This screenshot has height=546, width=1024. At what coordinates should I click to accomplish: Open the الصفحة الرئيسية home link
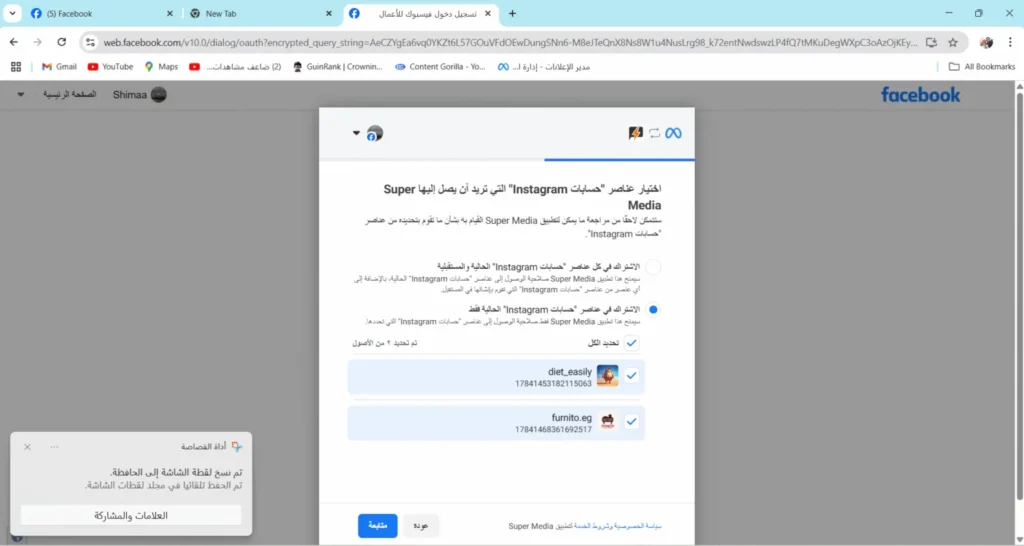pyautogui.click(x=69, y=95)
